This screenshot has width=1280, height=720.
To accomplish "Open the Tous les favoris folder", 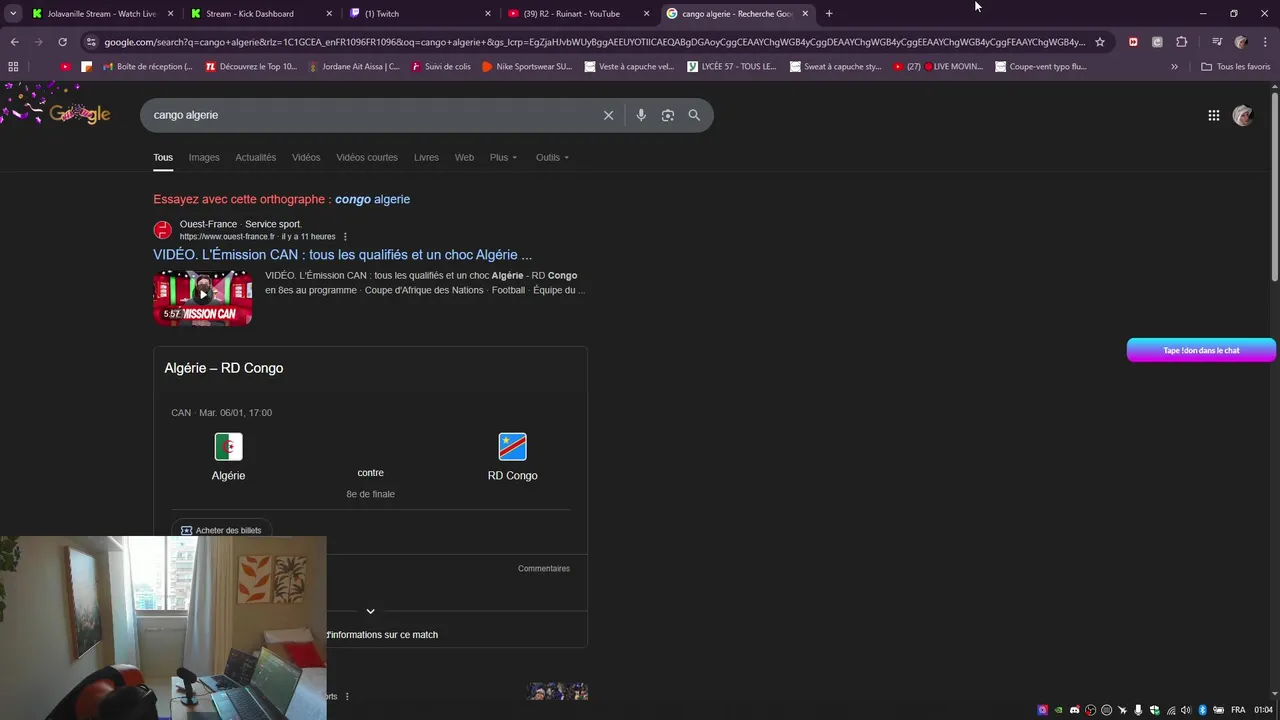I will 1235,67.
